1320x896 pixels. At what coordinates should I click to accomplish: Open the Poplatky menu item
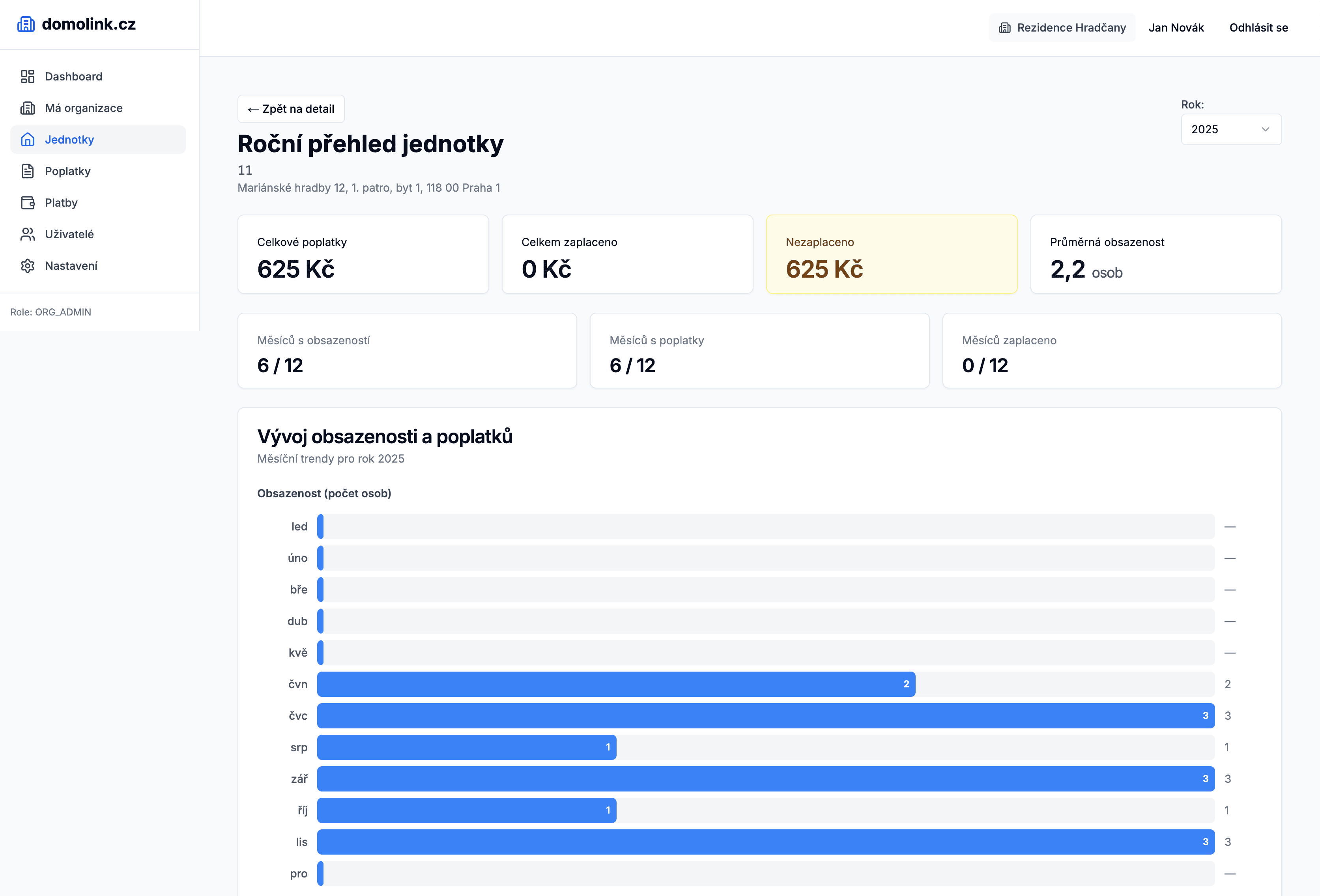pos(67,171)
